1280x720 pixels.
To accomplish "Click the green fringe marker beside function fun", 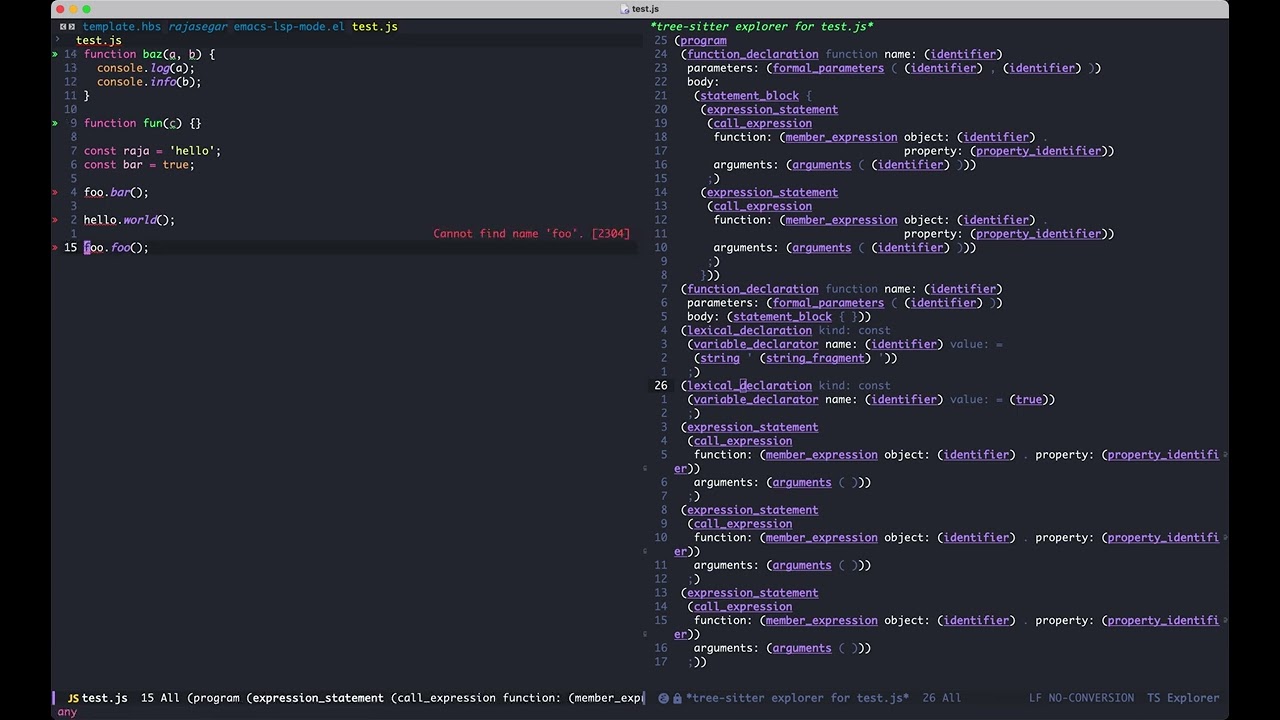I will [55, 123].
